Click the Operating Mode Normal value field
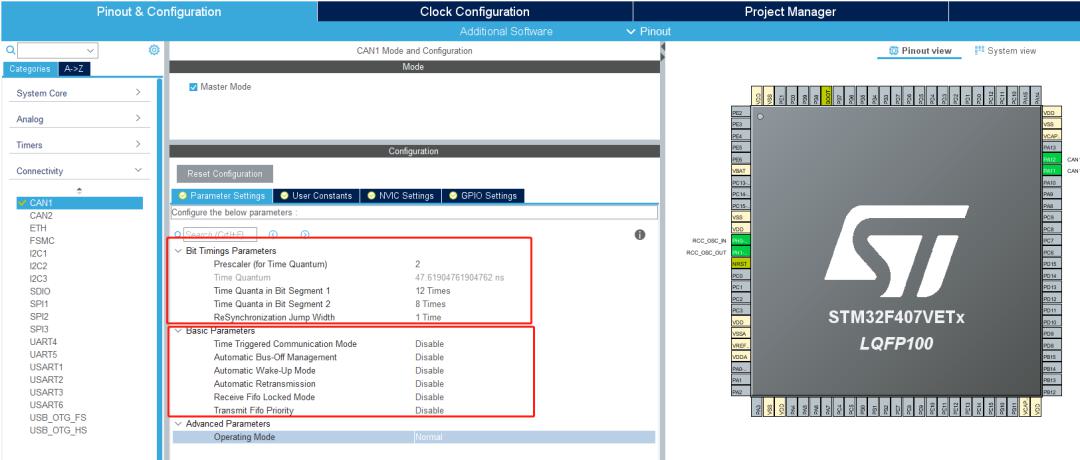Screen dimensions: 1080x460 534,437
